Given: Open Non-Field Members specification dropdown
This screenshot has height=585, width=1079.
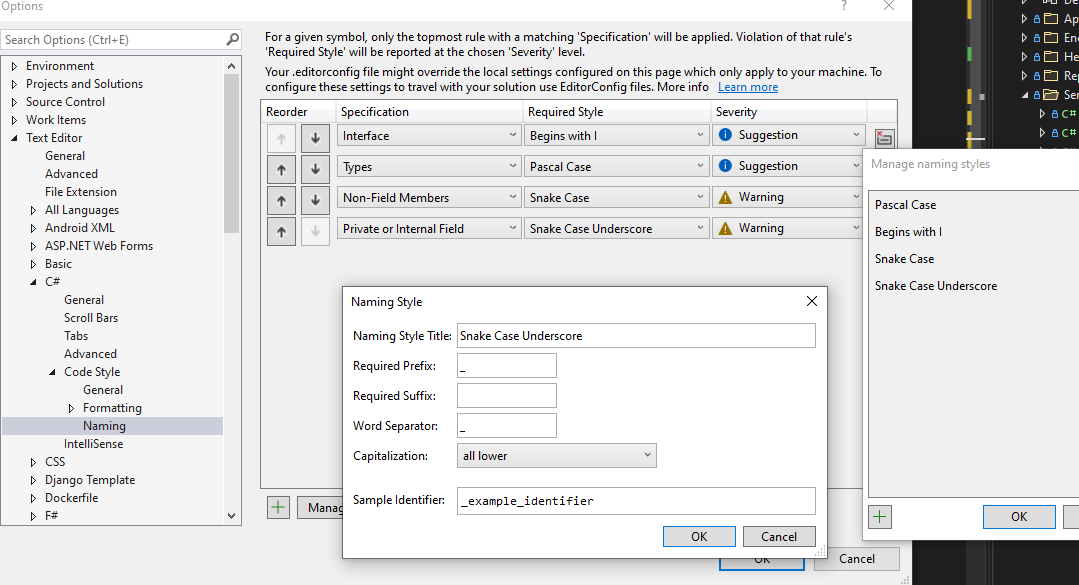Looking at the screenshot, I should (429, 198).
